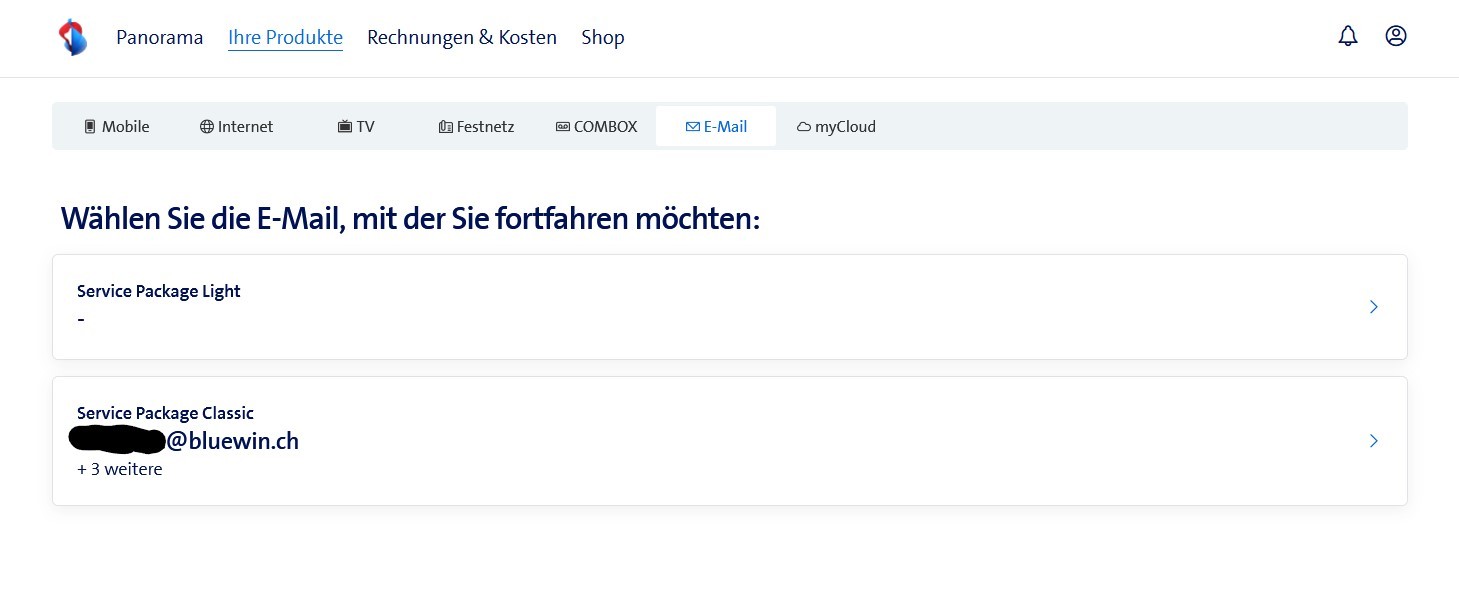This screenshot has width=1459, height=600.
Task: Open the user profile icon
Action: coord(1396,36)
